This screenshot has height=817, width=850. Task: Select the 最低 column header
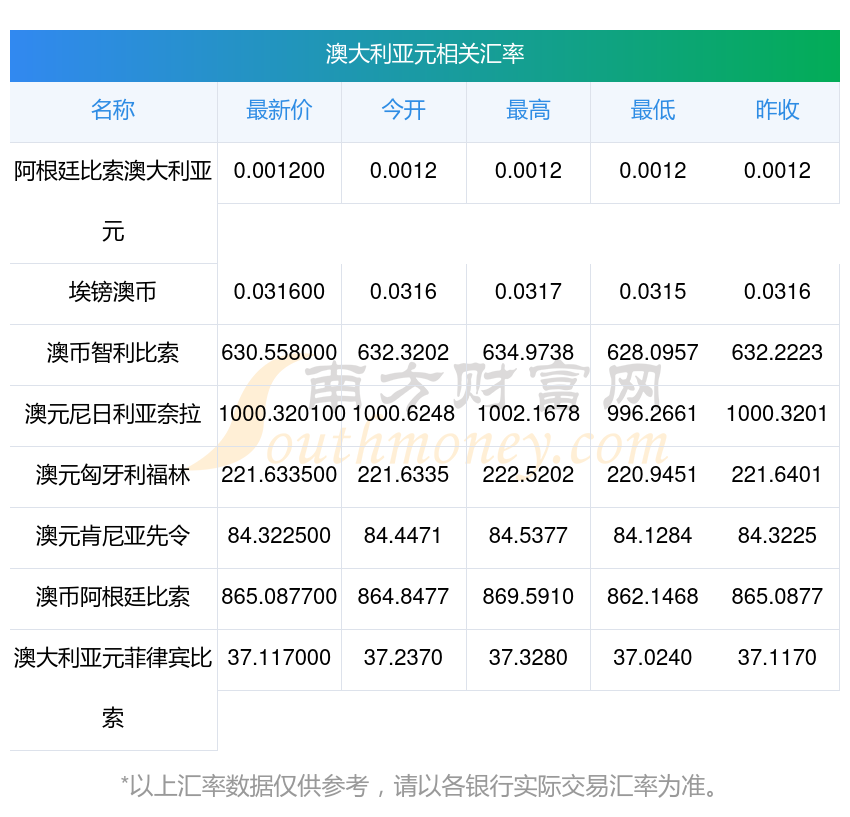pos(653,110)
